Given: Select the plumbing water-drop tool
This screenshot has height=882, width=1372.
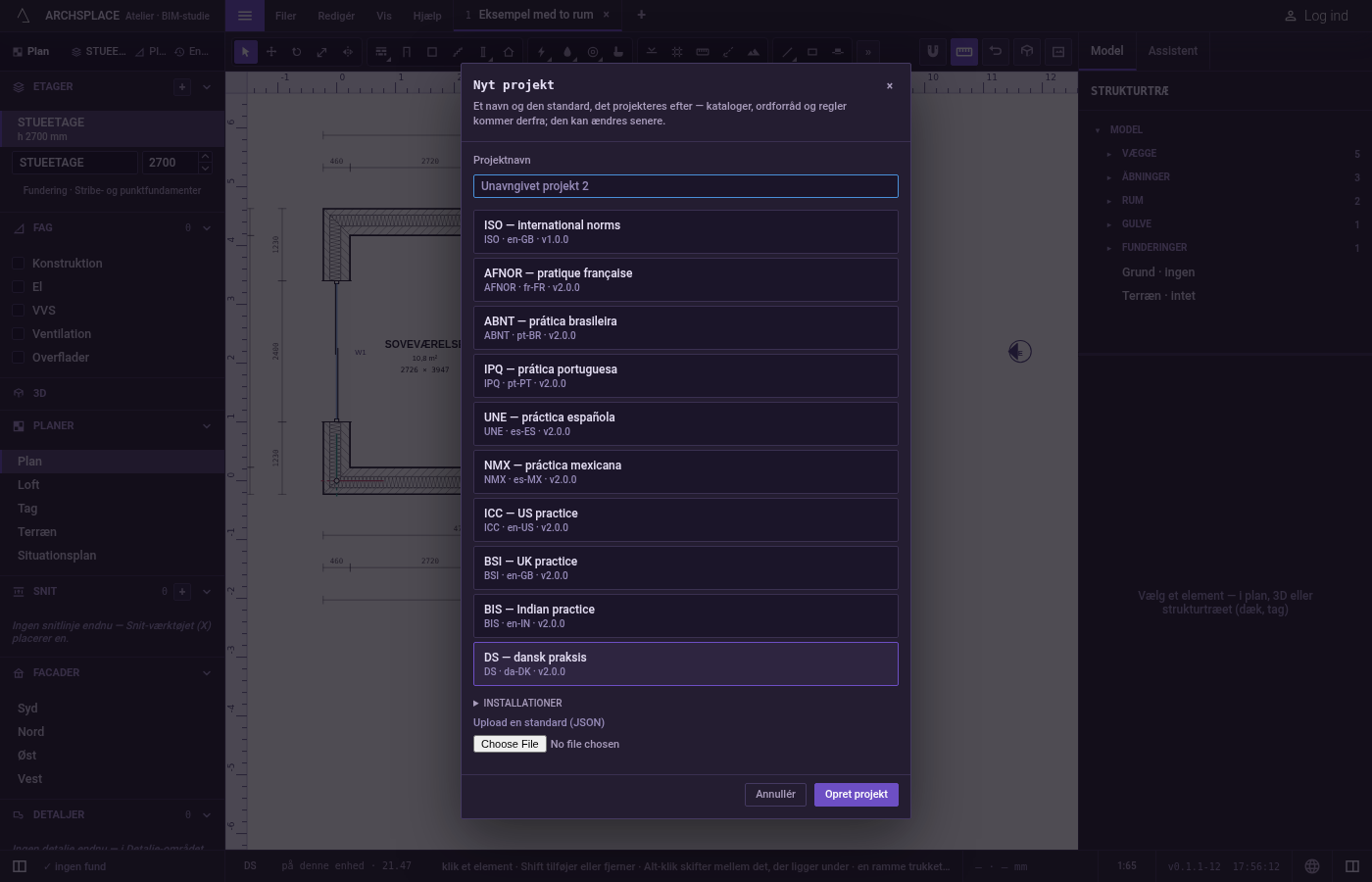Looking at the screenshot, I should pos(567,52).
